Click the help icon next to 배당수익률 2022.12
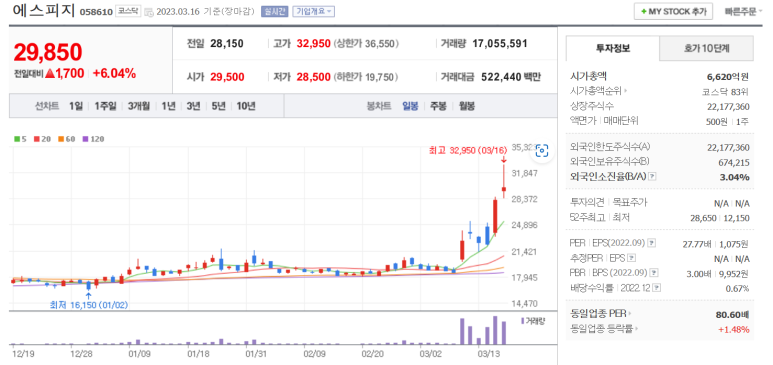773x365 pixels. (657, 288)
